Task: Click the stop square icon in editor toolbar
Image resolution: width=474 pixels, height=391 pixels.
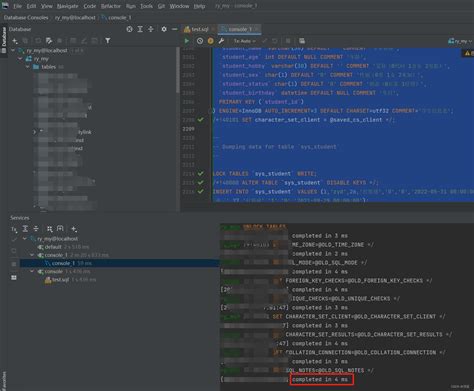Action: [x=288, y=41]
